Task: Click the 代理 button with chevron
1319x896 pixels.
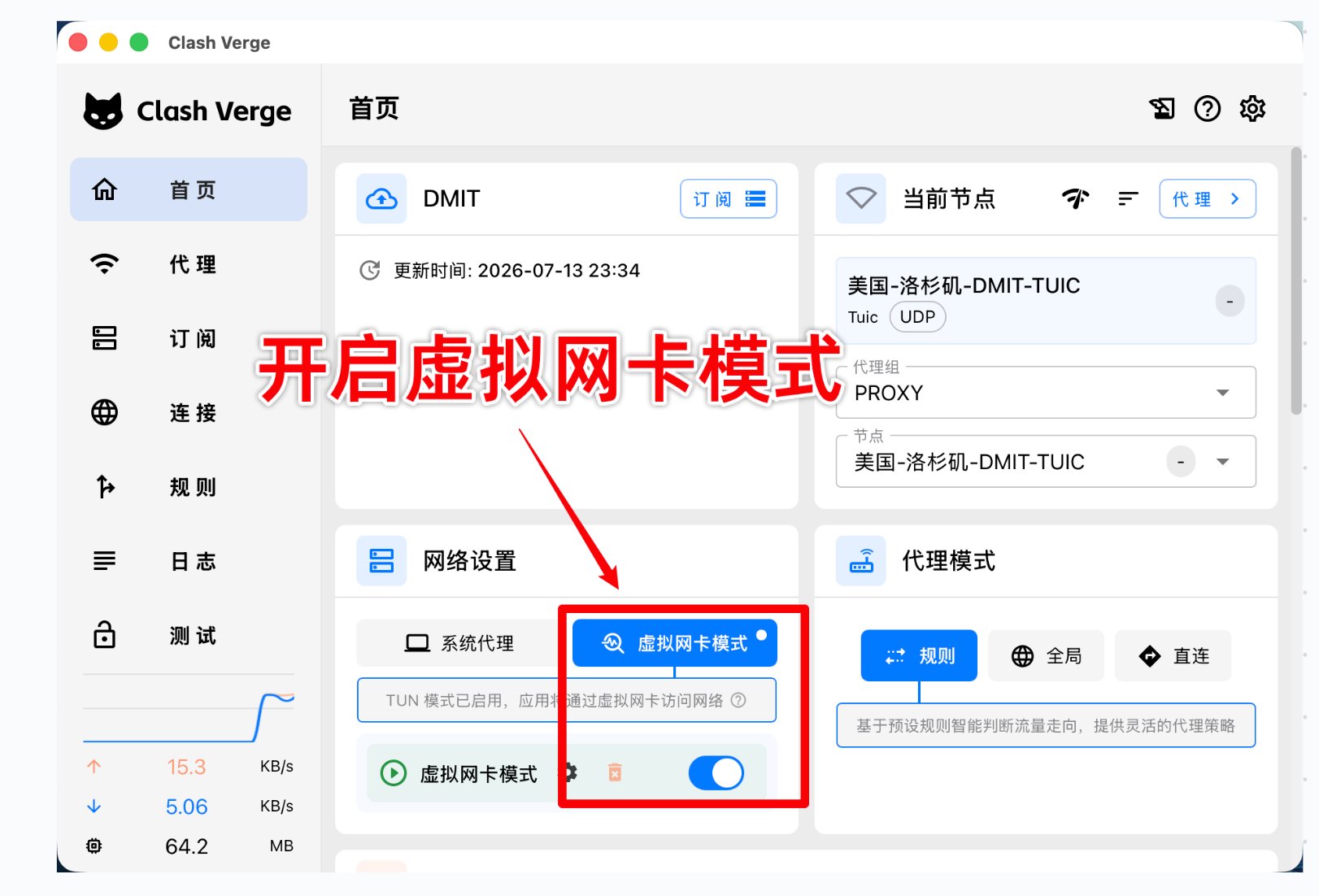Action: coord(1208,198)
